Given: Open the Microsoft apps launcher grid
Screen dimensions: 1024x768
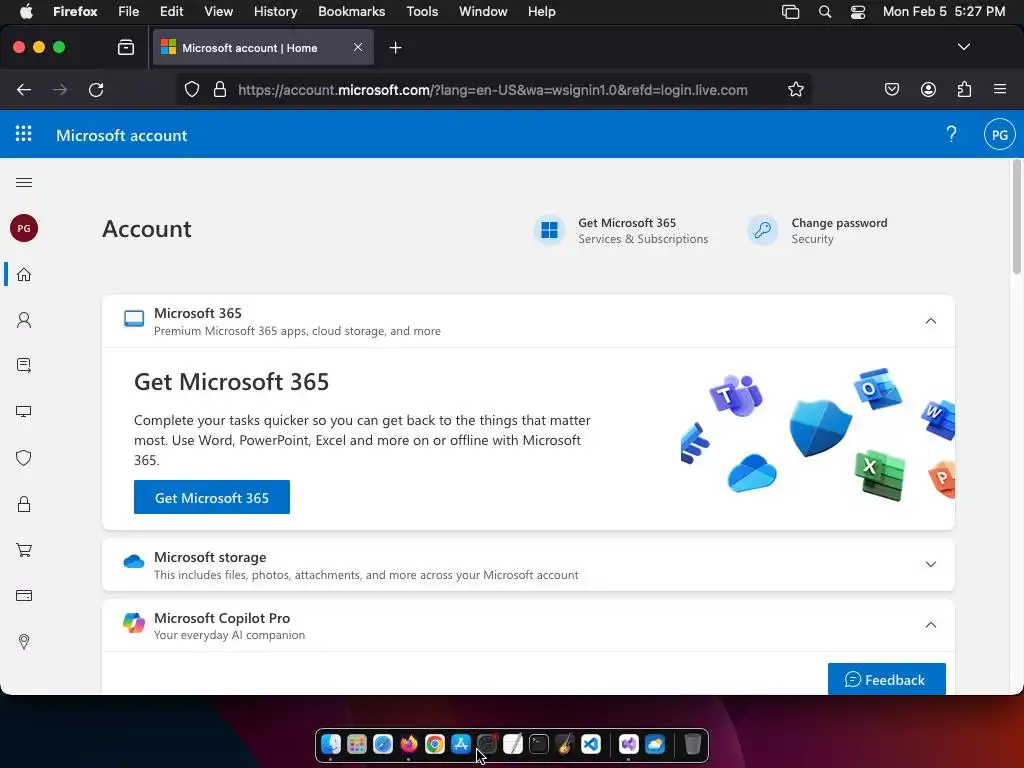Looking at the screenshot, I should tap(24, 135).
